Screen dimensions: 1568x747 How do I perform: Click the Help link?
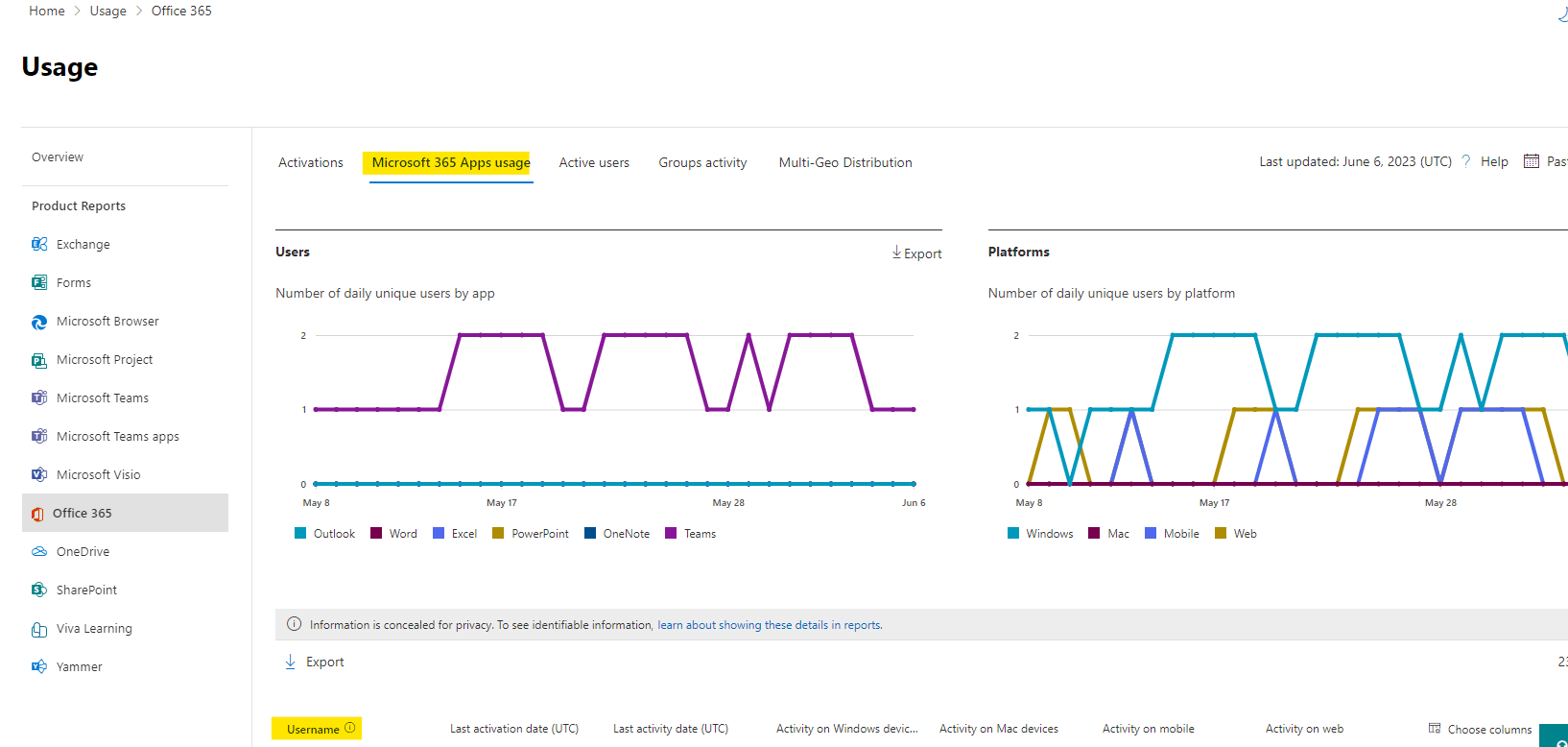click(x=1494, y=161)
